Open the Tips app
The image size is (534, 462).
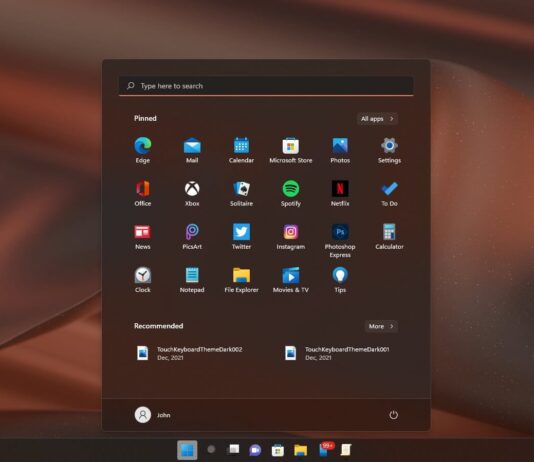pos(340,280)
